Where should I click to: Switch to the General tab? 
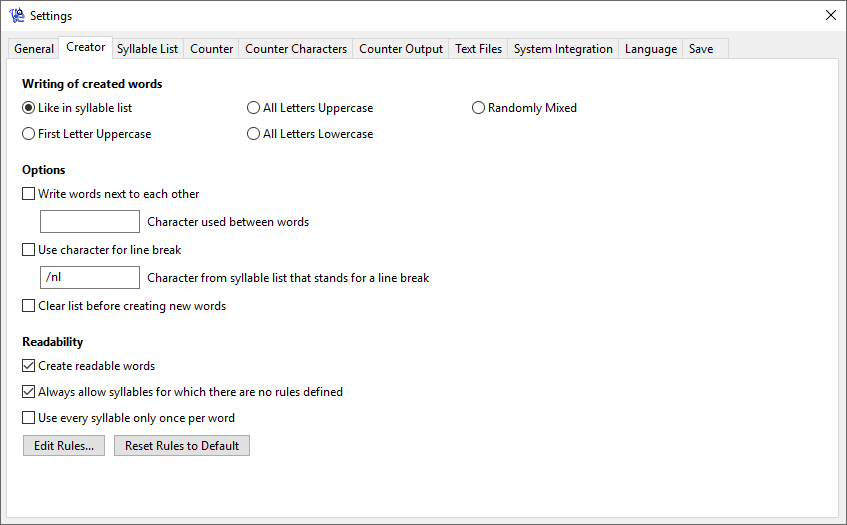[34, 49]
